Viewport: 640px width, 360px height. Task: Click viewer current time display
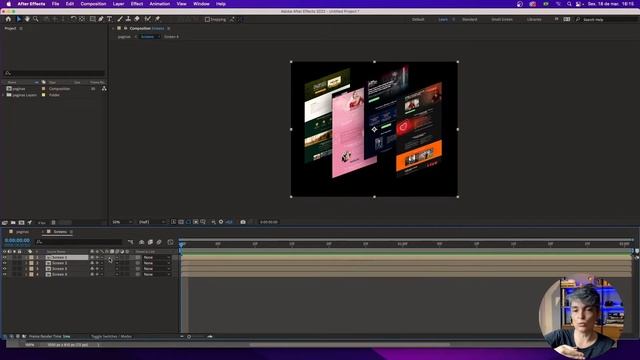(x=269, y=222)
